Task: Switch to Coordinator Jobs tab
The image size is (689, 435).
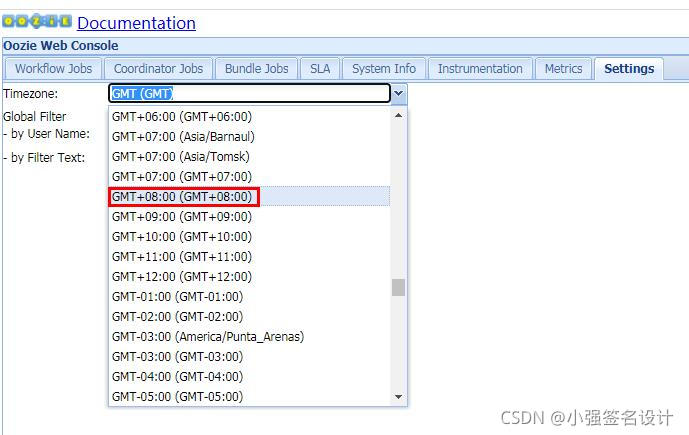Action: pos(158,69)
